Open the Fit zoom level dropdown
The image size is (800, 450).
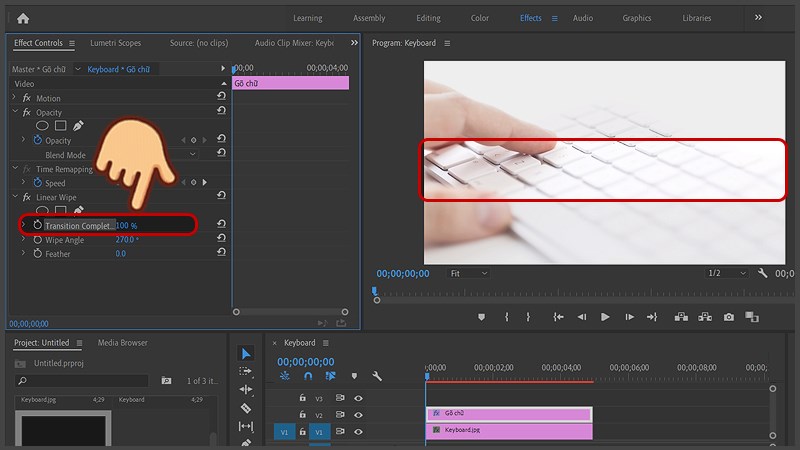(468, 273)
